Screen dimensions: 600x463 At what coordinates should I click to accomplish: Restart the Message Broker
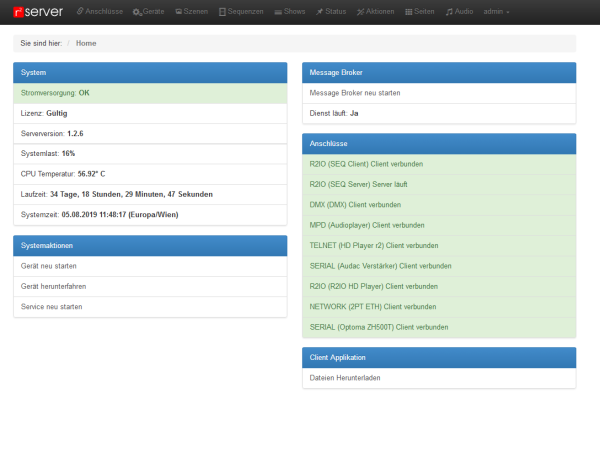click(356, 93)
